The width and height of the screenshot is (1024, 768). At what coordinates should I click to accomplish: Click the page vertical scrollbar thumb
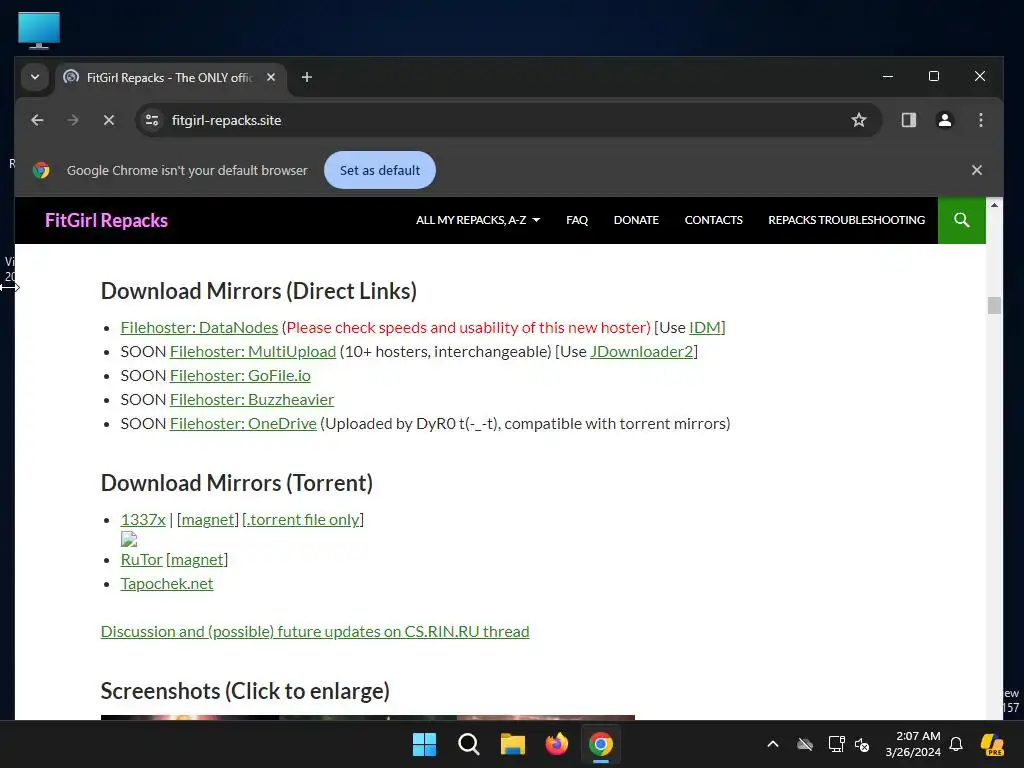[x=994, y=306]
